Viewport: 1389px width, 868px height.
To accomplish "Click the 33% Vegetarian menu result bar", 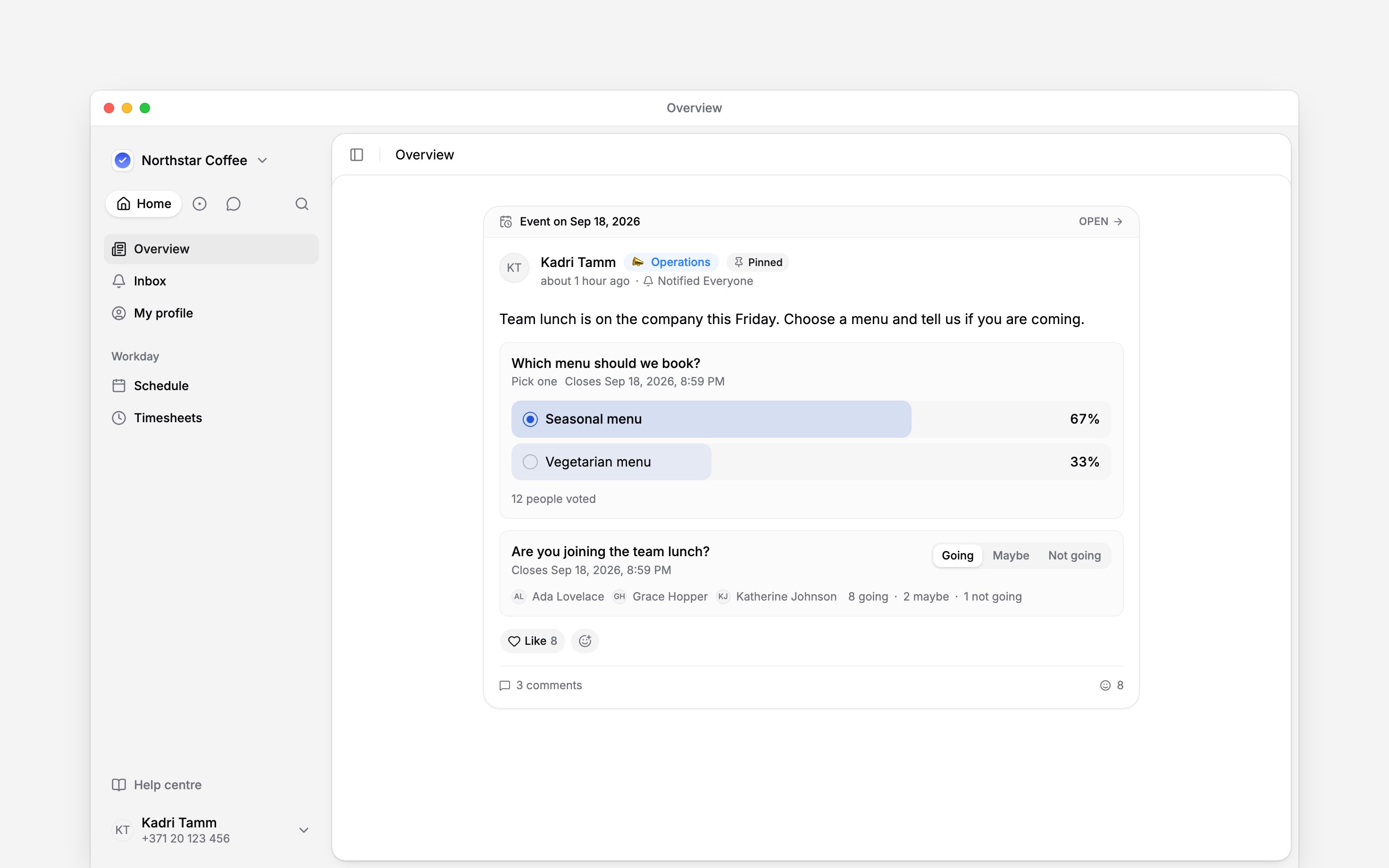I will tap(811, 462).
